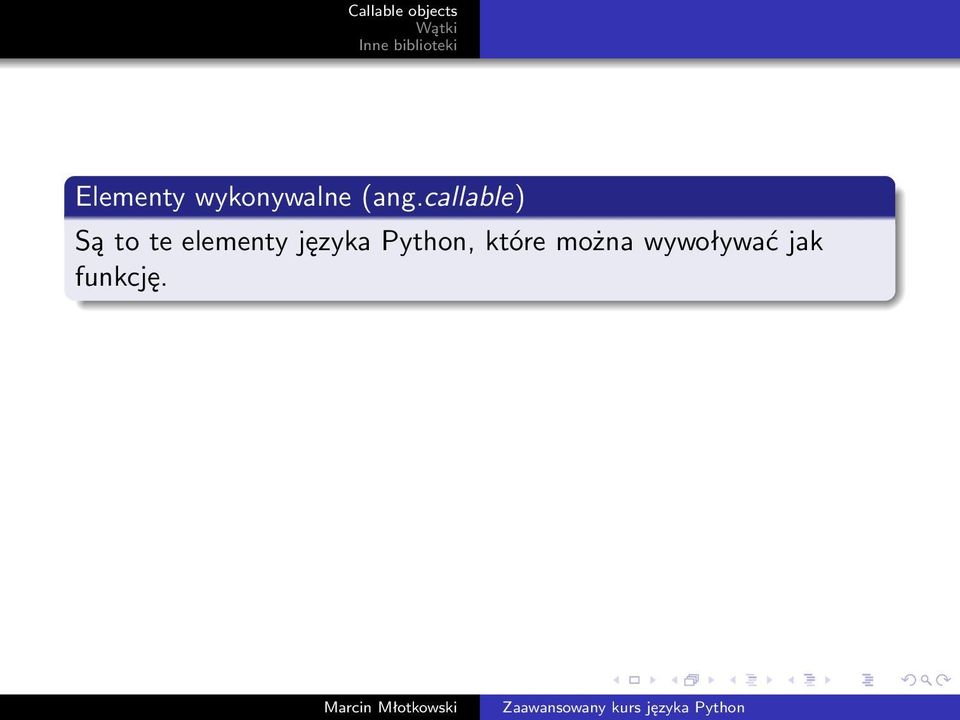The height and width of the screenshot is (720, 960).
Task: Click the block text starting with 'Są to te elementy'
Action: click(449, 259)
